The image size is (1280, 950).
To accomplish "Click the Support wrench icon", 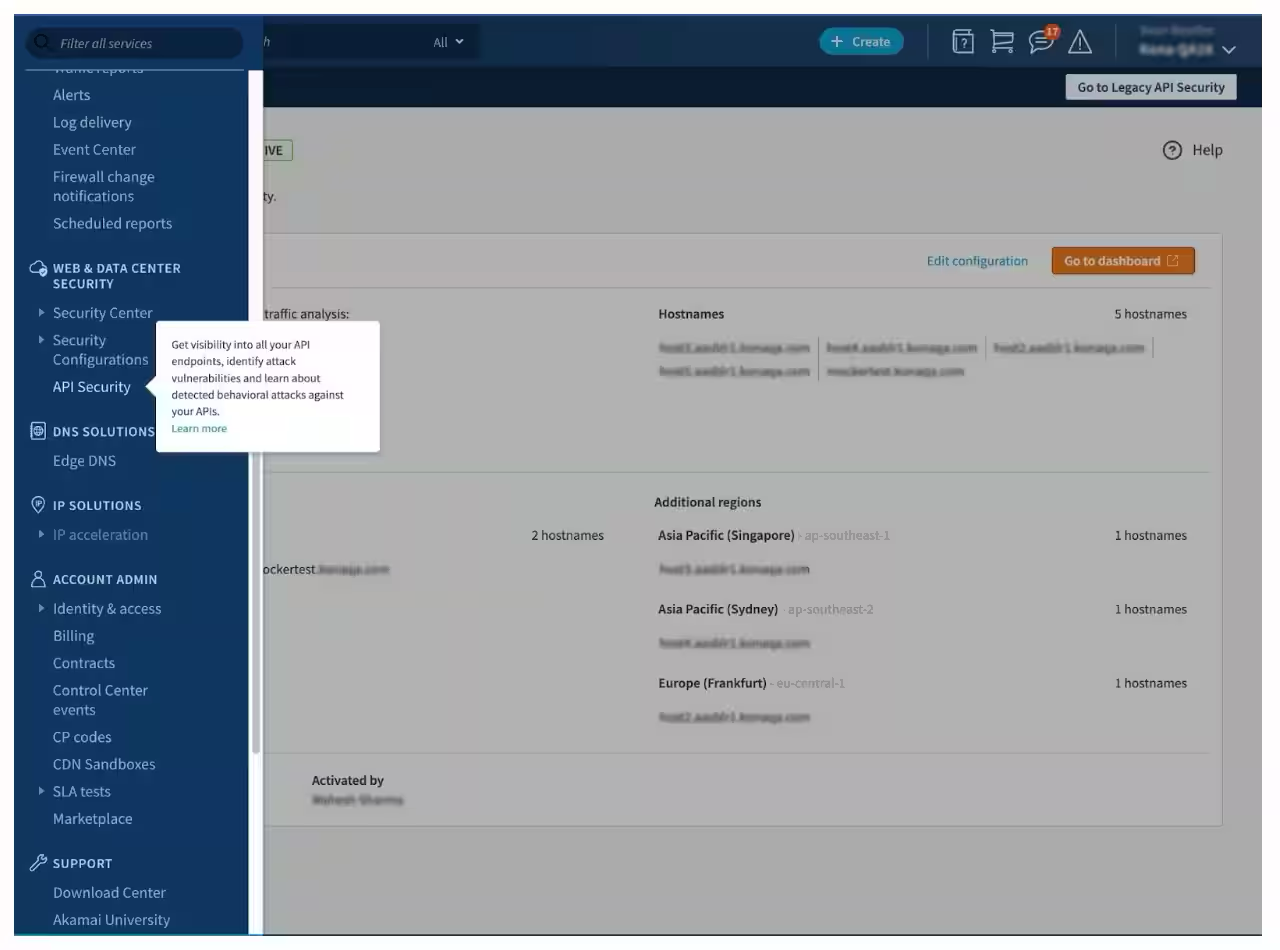I will (x=38, y=863).
